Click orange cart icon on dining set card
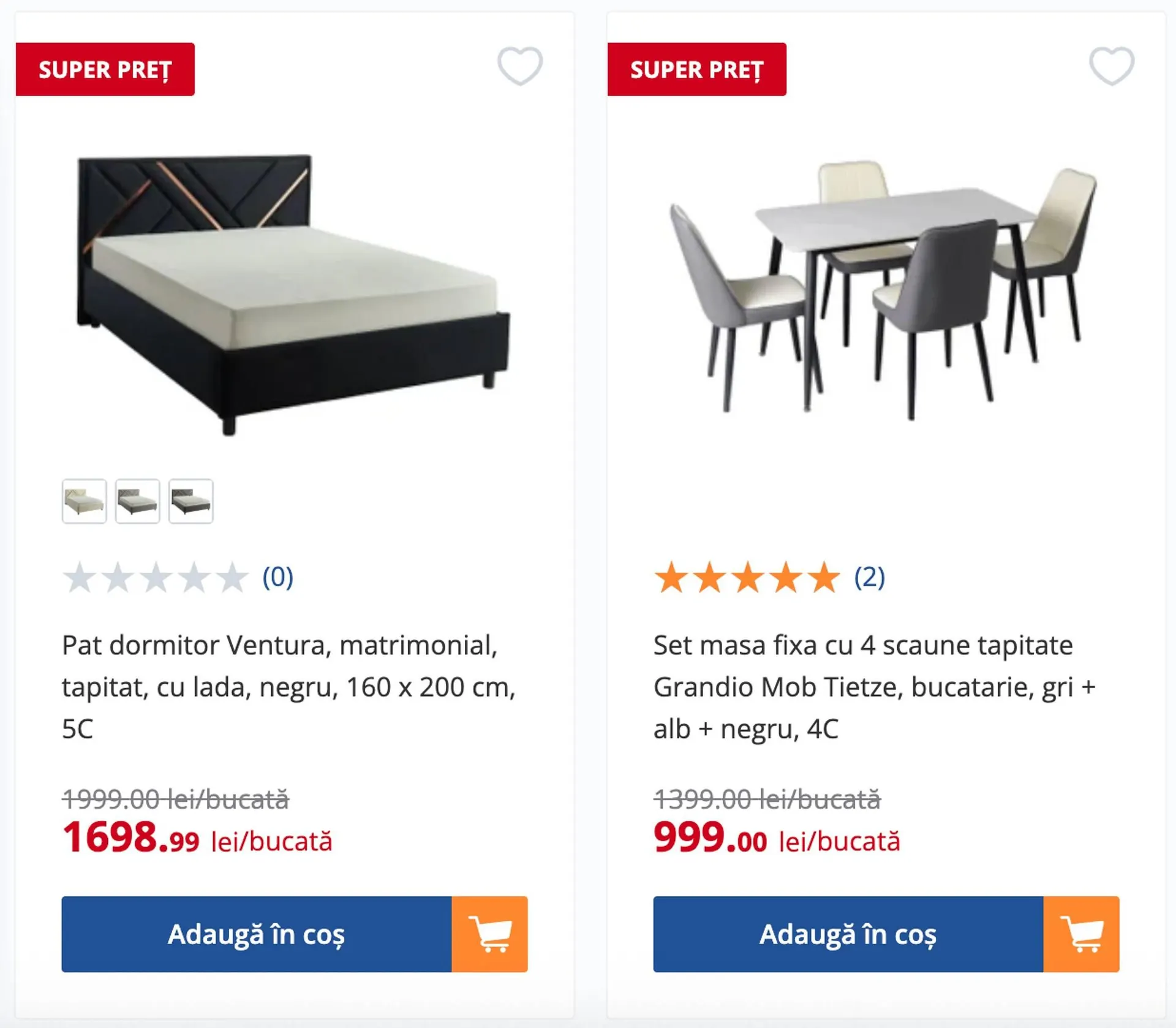1176x1028 pixels. click(1081, 934)
